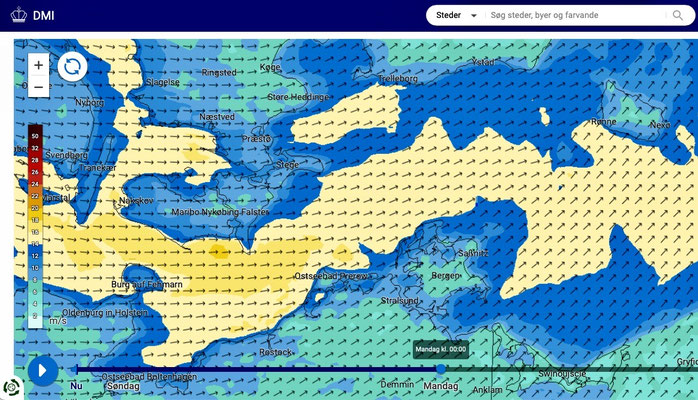698x400 pixels.
Task: Refresh the map with circular arrows button
Action: 73,67
